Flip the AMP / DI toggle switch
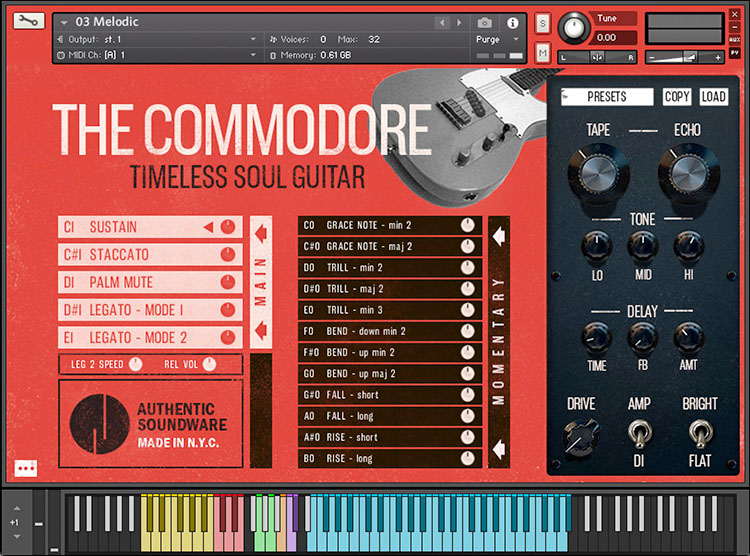The width and height of the screenshot is (750, 556). click(x=639, y=434)
